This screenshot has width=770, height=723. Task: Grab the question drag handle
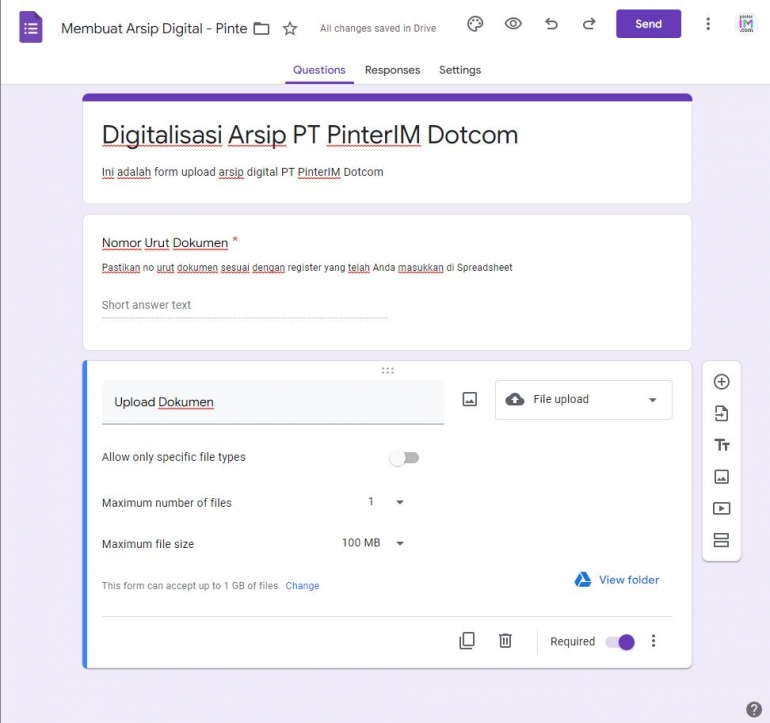tap(388, 370)
